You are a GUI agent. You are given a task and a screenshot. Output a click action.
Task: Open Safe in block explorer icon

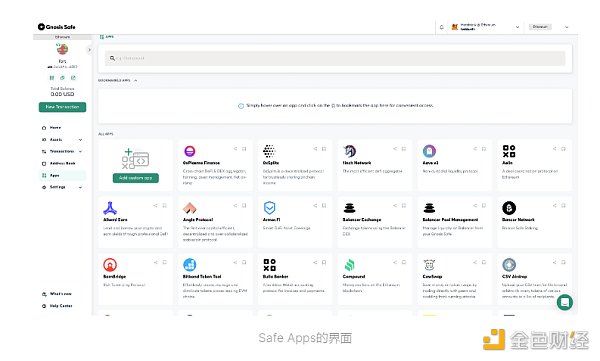pos(73,78)
